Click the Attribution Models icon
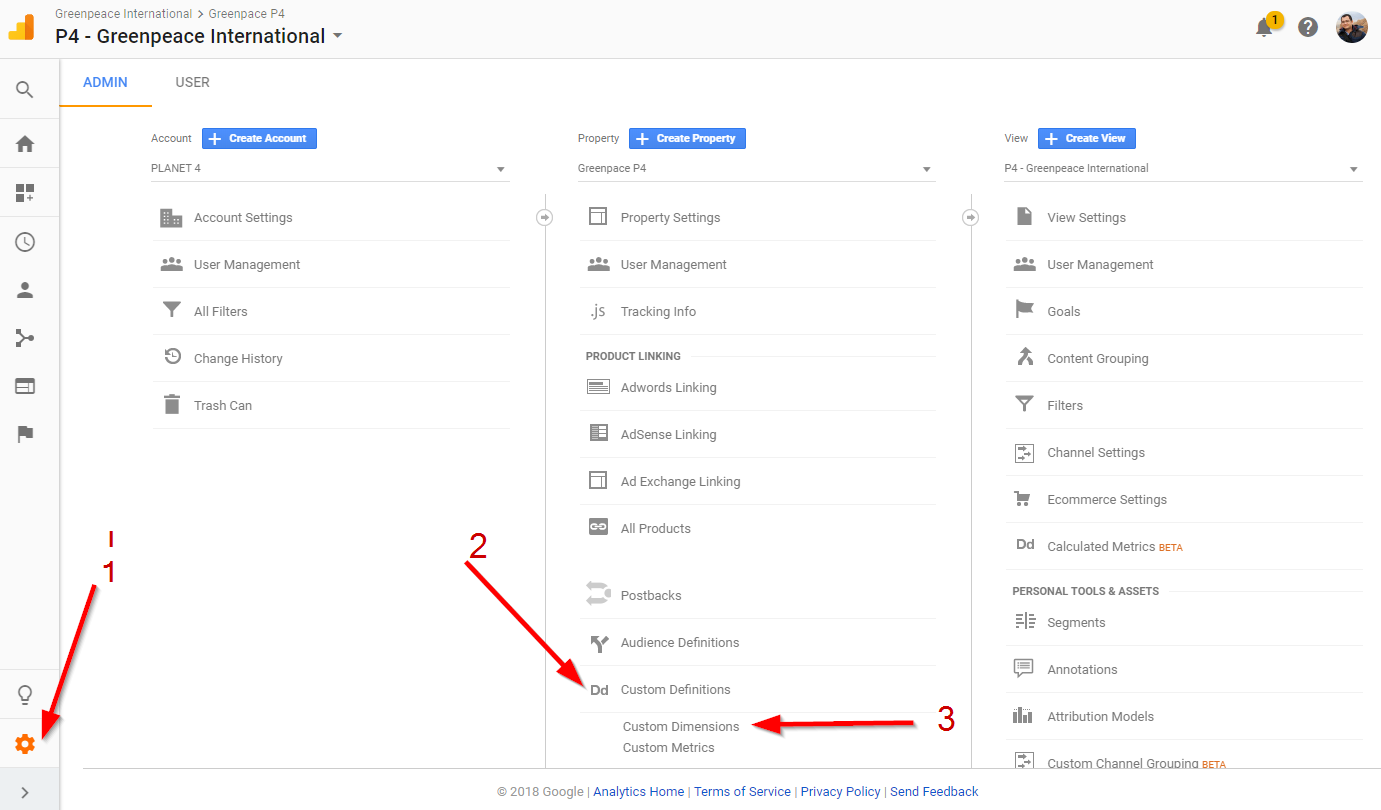This screenshot has height=810, width=1381. 1022,716
